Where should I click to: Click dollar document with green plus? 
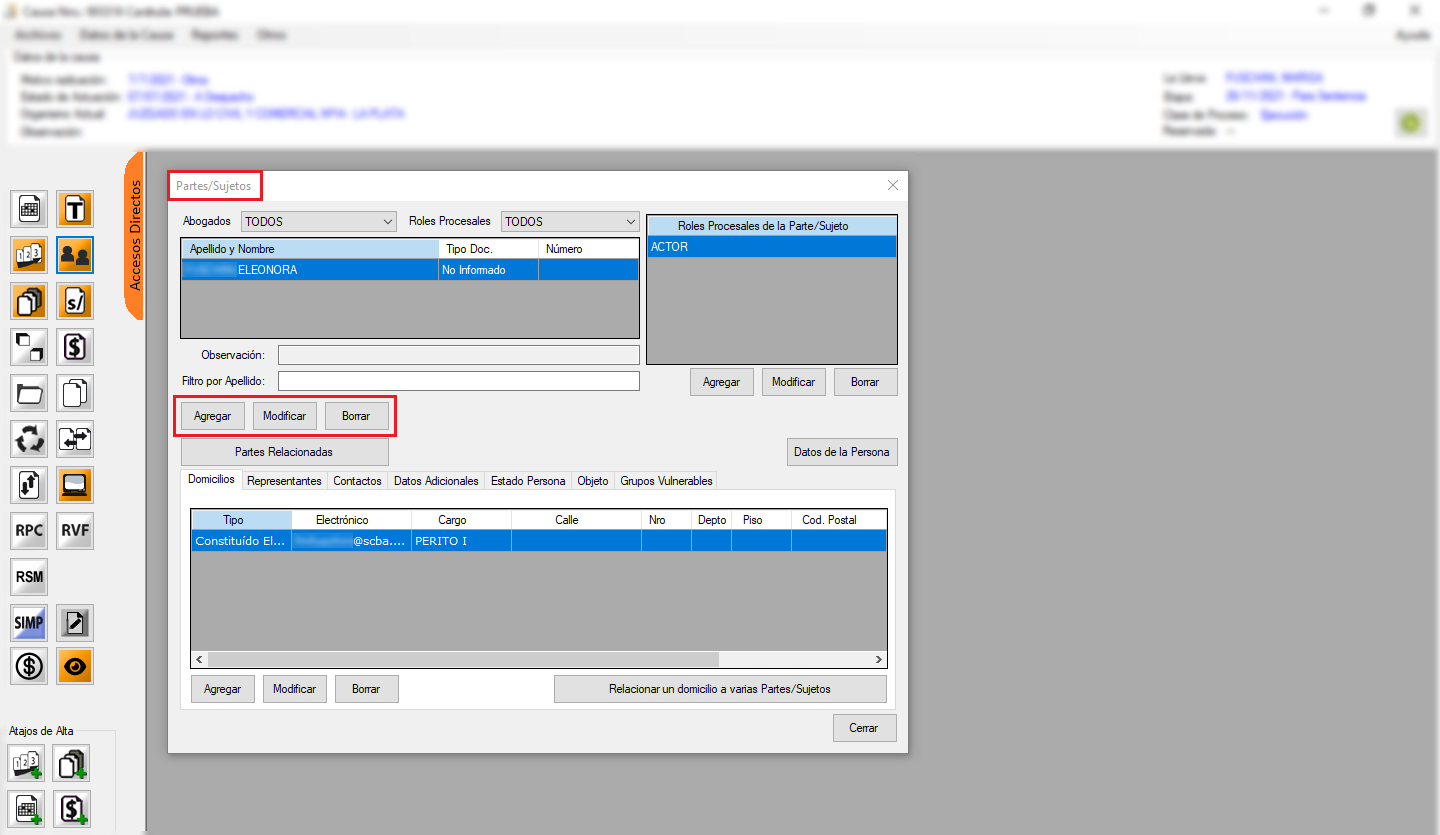click(x=72, y=808)
